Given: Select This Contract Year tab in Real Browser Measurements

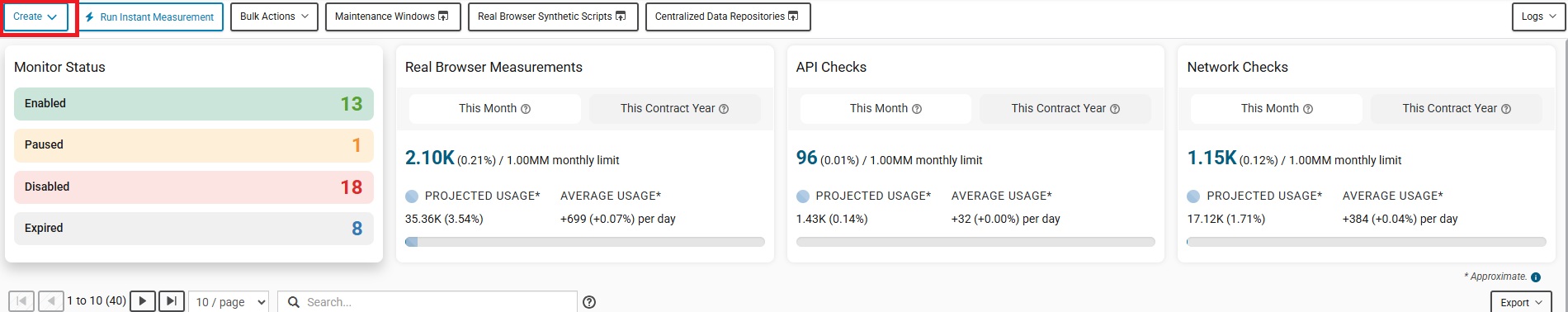Looking at the screenshot, I should (x=674, y=109).
